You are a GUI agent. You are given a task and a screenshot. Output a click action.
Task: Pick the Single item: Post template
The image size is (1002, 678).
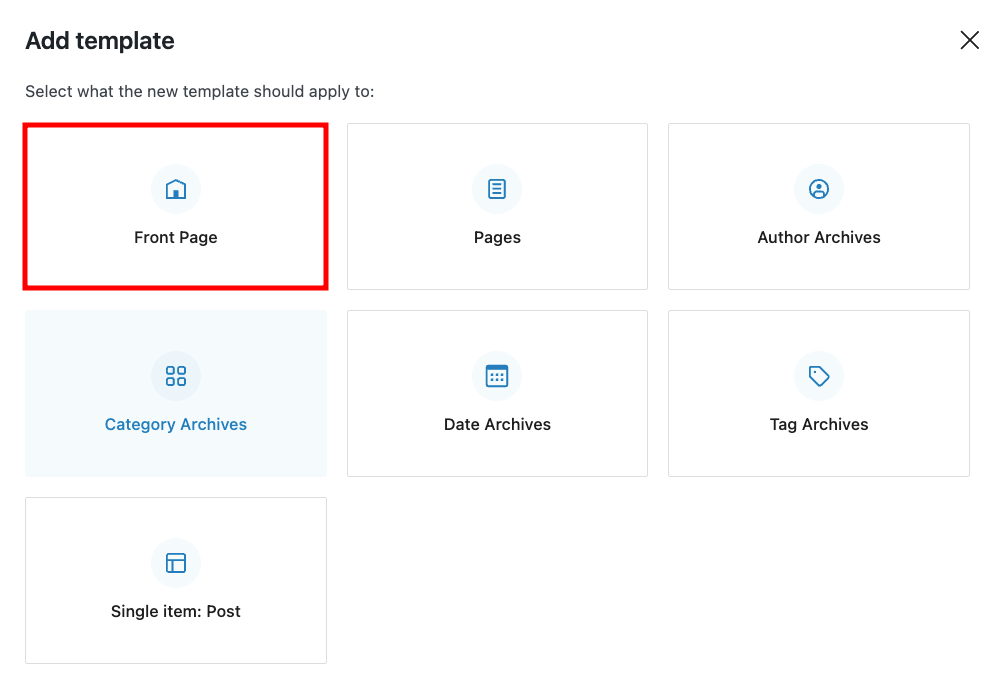click(176, 580)
